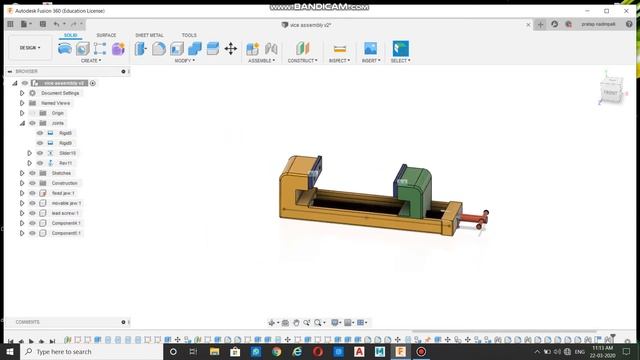Hide the movable jaw component

(x=32, y=203)
